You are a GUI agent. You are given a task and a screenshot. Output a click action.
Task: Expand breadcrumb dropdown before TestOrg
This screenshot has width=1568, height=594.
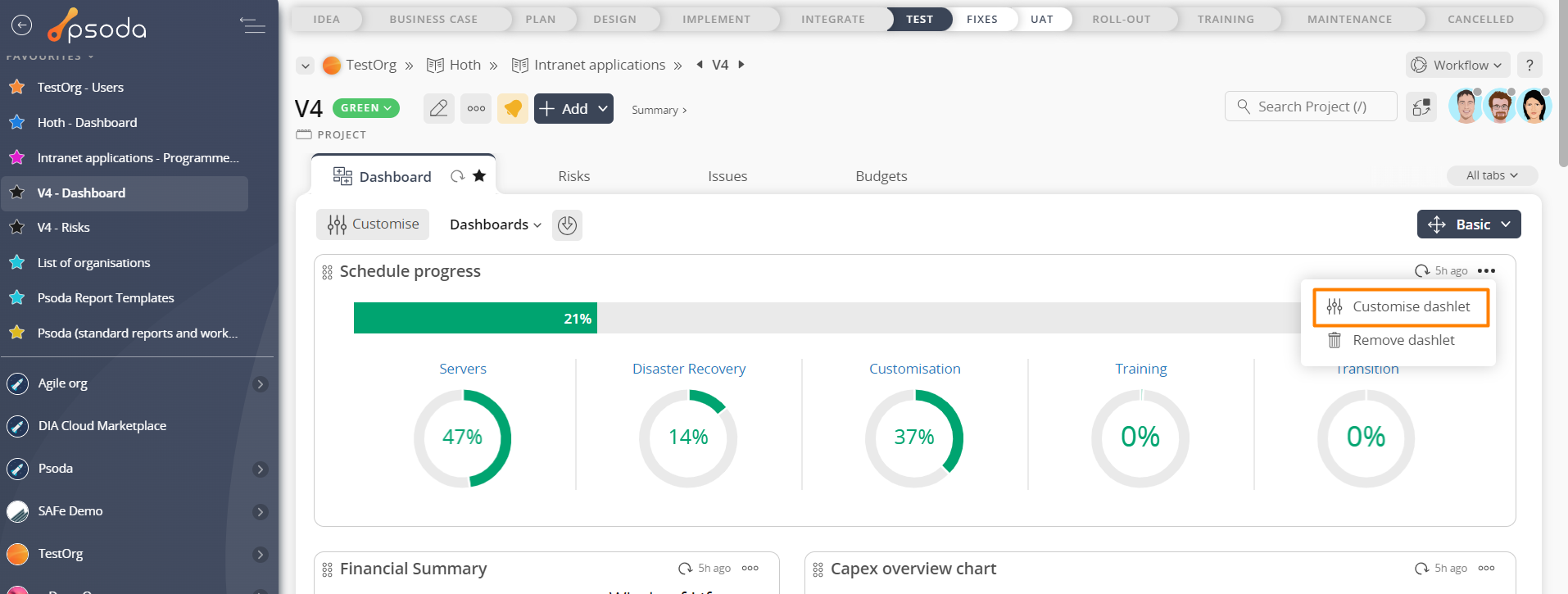pyautogui.click(x=306, y=66)
